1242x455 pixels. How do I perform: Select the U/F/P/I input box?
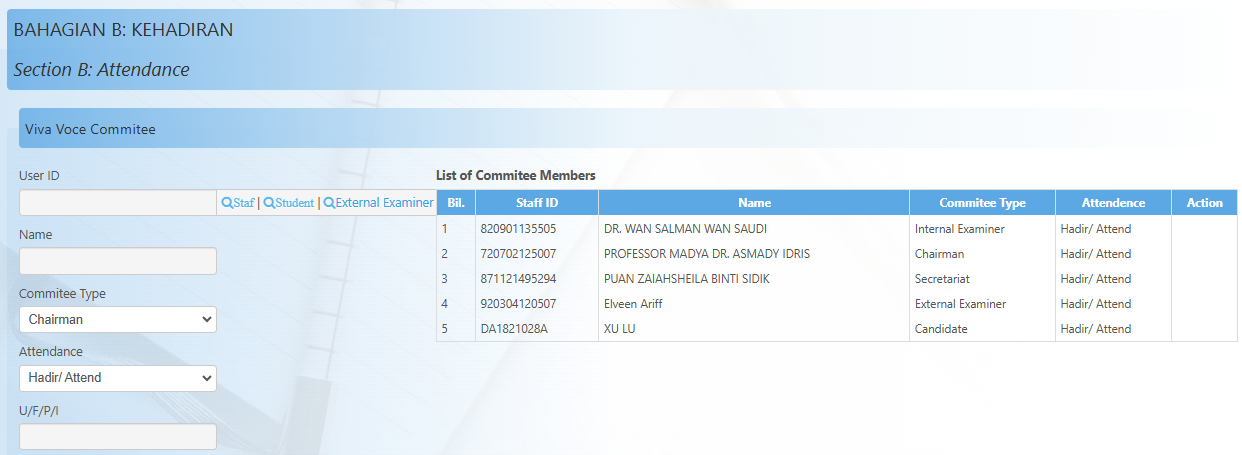[118, 437]
